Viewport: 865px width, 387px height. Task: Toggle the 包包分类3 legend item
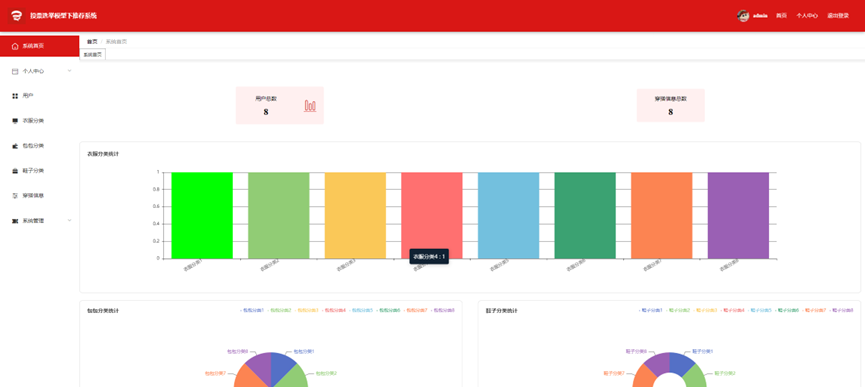tap(307, 310)
